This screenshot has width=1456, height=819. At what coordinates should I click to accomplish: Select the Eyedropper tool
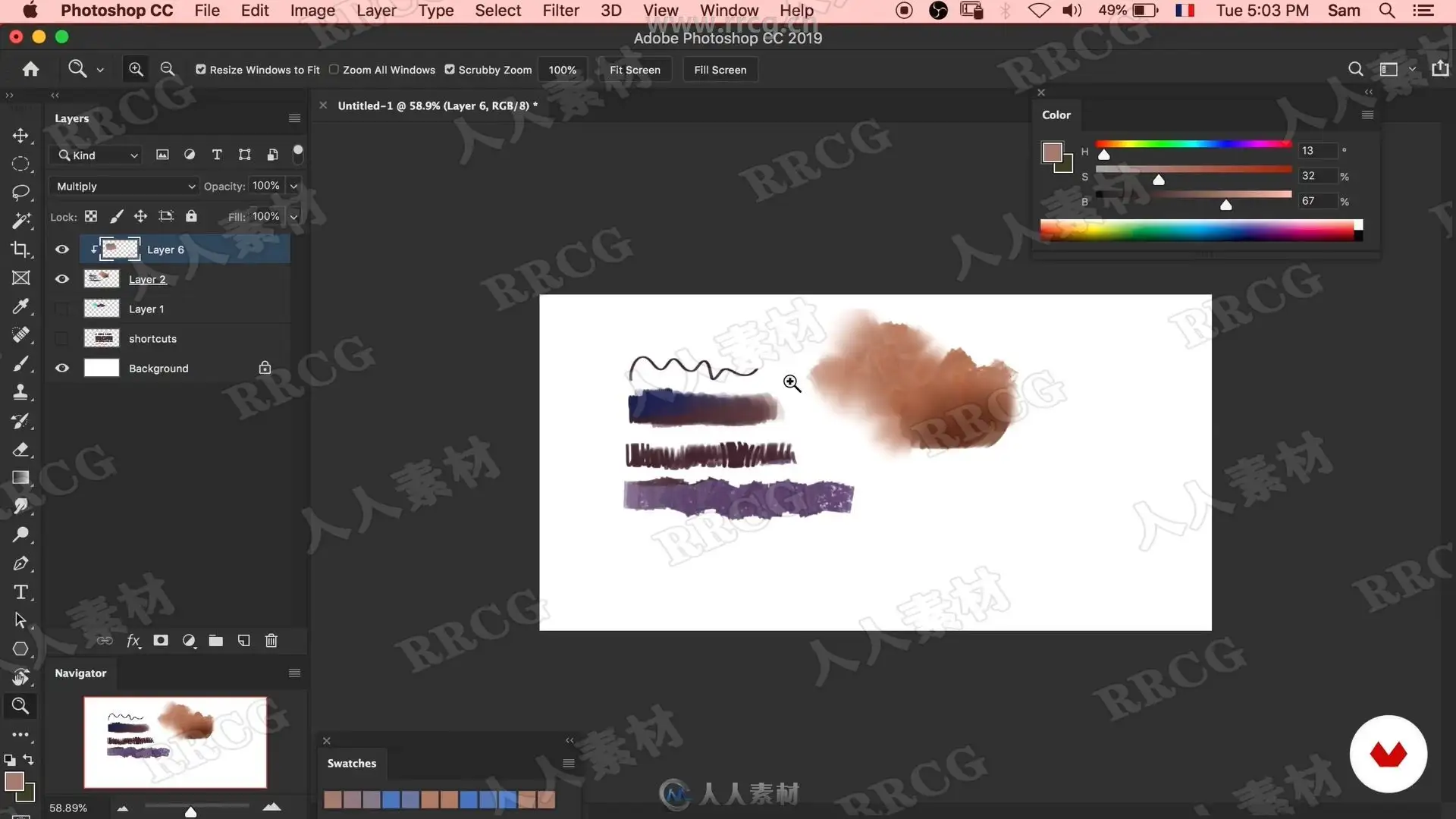(x=20, y=306)
